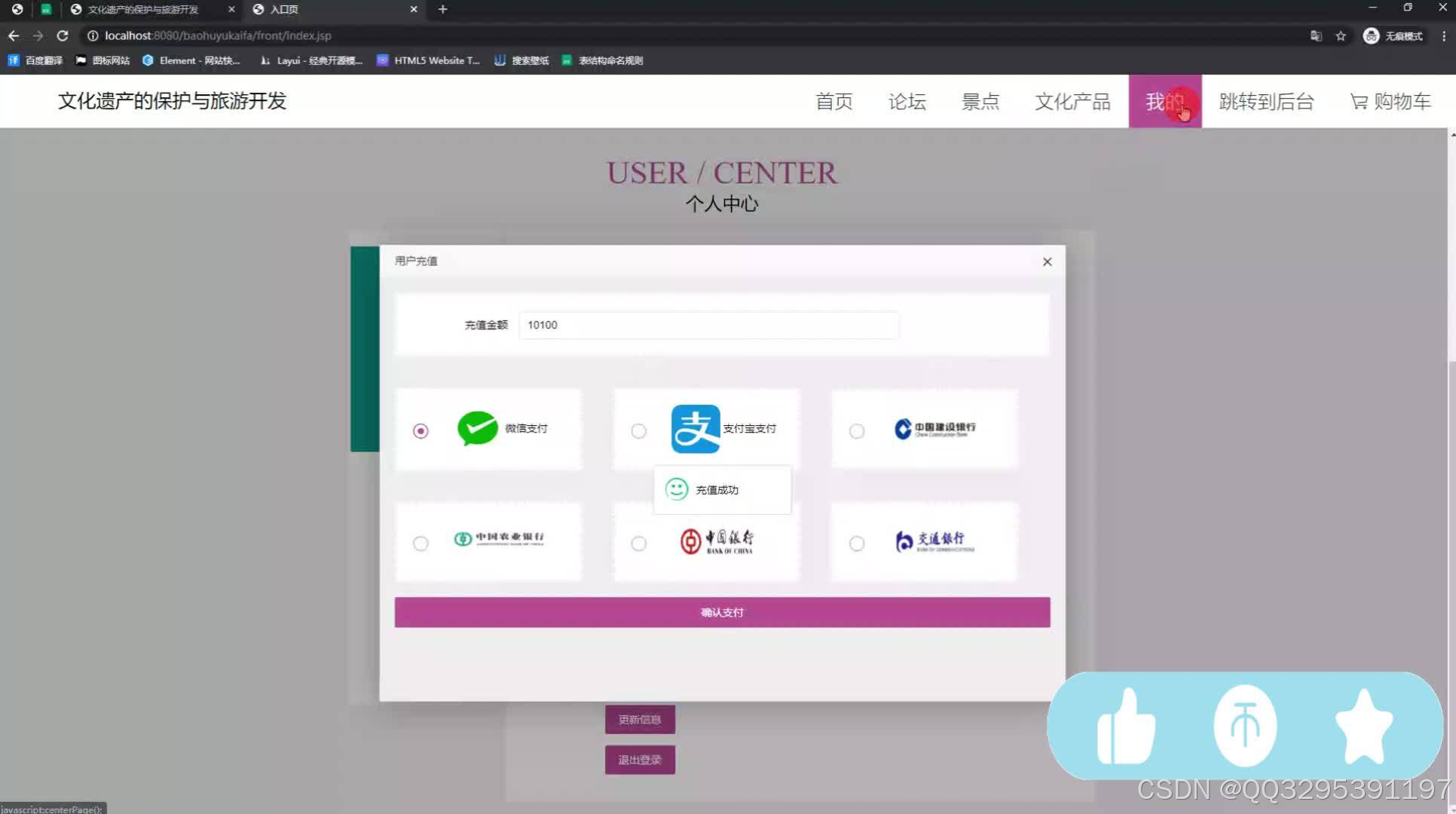
Task: Click the WeChat Pay green logo
Action: [x=477, y=428]
